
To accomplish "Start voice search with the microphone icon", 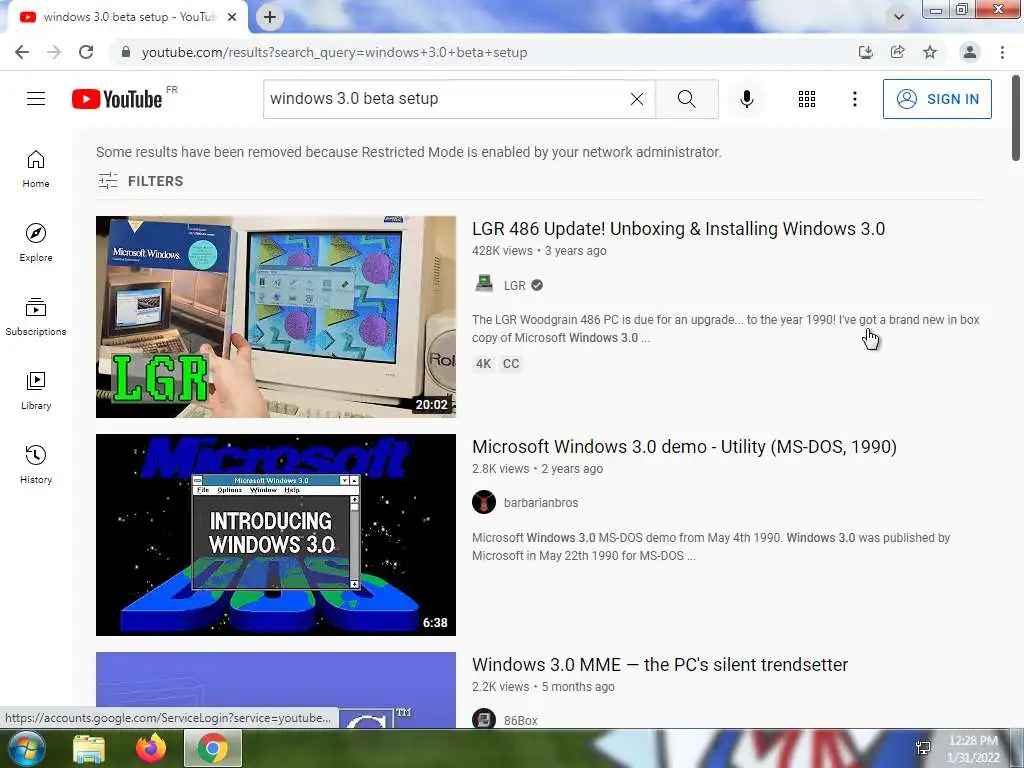I will pyautogui.click(x=746, y=99).
